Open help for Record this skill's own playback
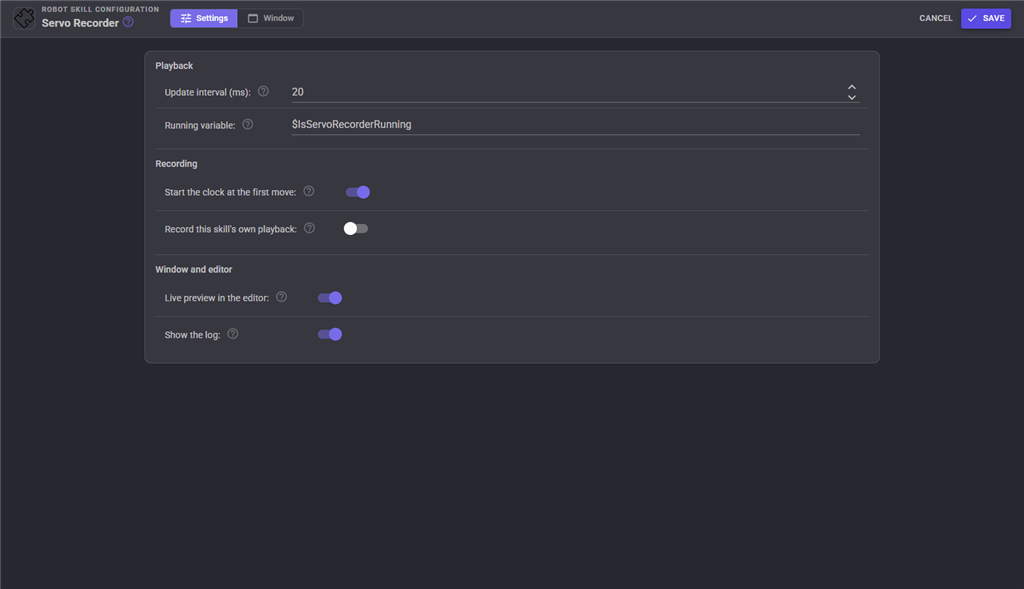1024x589 pixels. pyautogui.click(x=310, y=228)
